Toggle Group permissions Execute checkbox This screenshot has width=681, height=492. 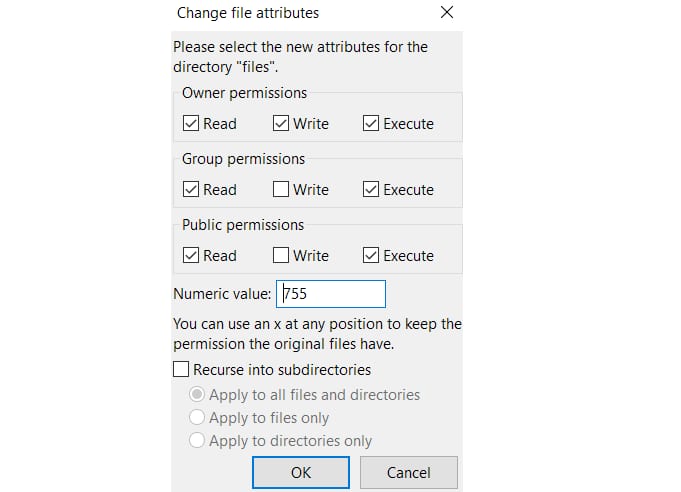click(371, 190)
